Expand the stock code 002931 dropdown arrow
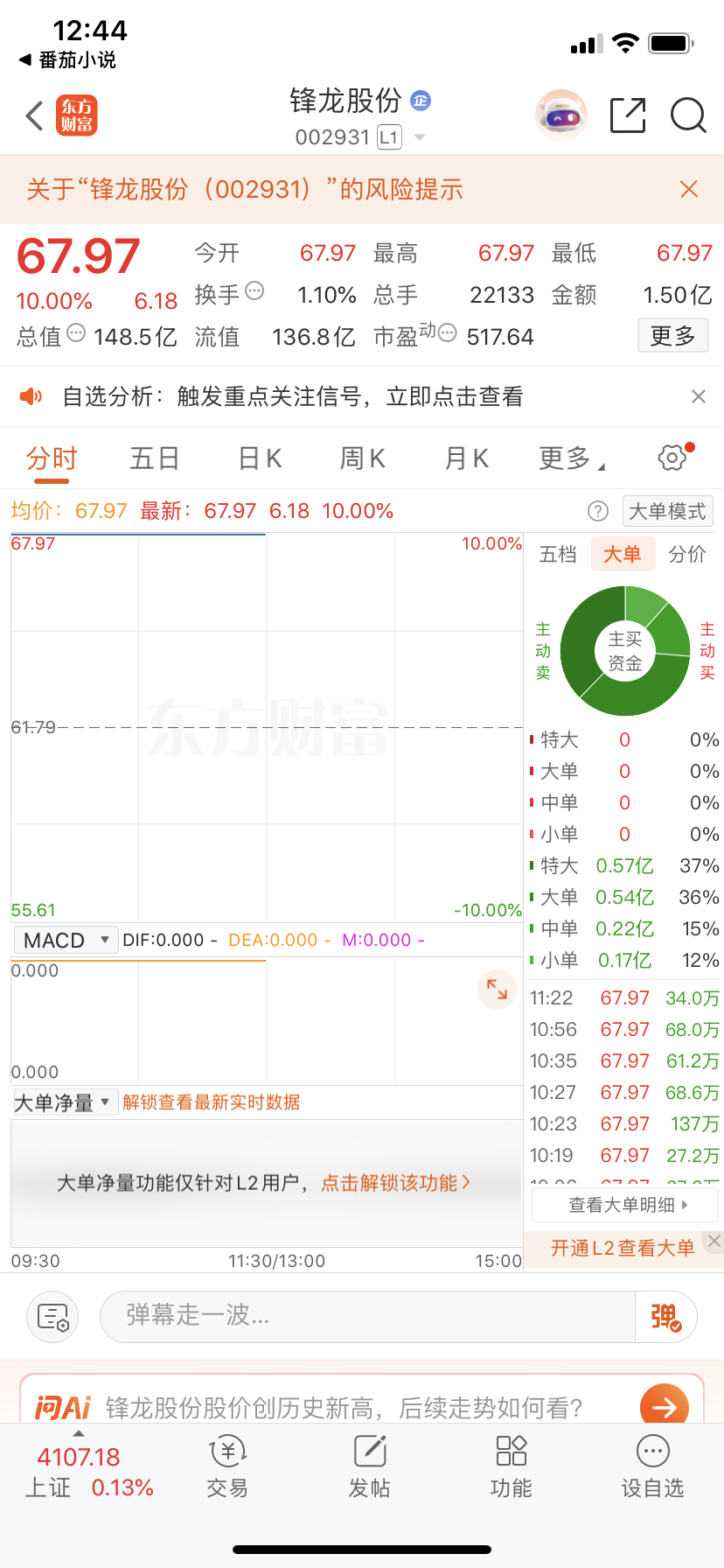Screen dimensions: 724x1568 point(420,137)
